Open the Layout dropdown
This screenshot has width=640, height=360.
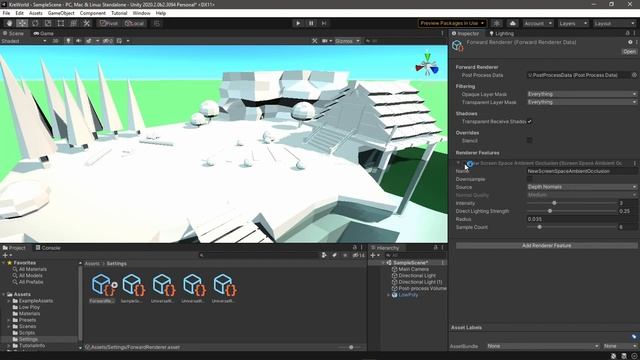(x=614, y=23)
